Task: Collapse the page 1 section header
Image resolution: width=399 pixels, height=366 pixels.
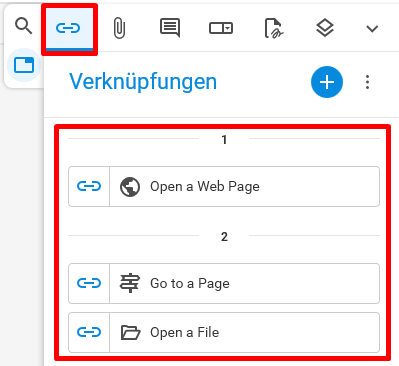Action: coord(224,139)
